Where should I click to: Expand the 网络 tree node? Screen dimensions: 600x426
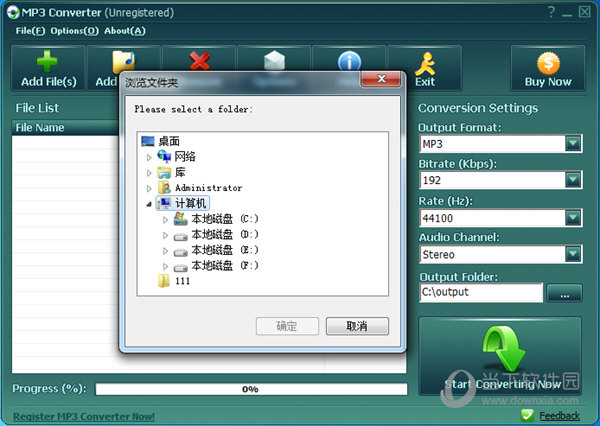[149, 157]
